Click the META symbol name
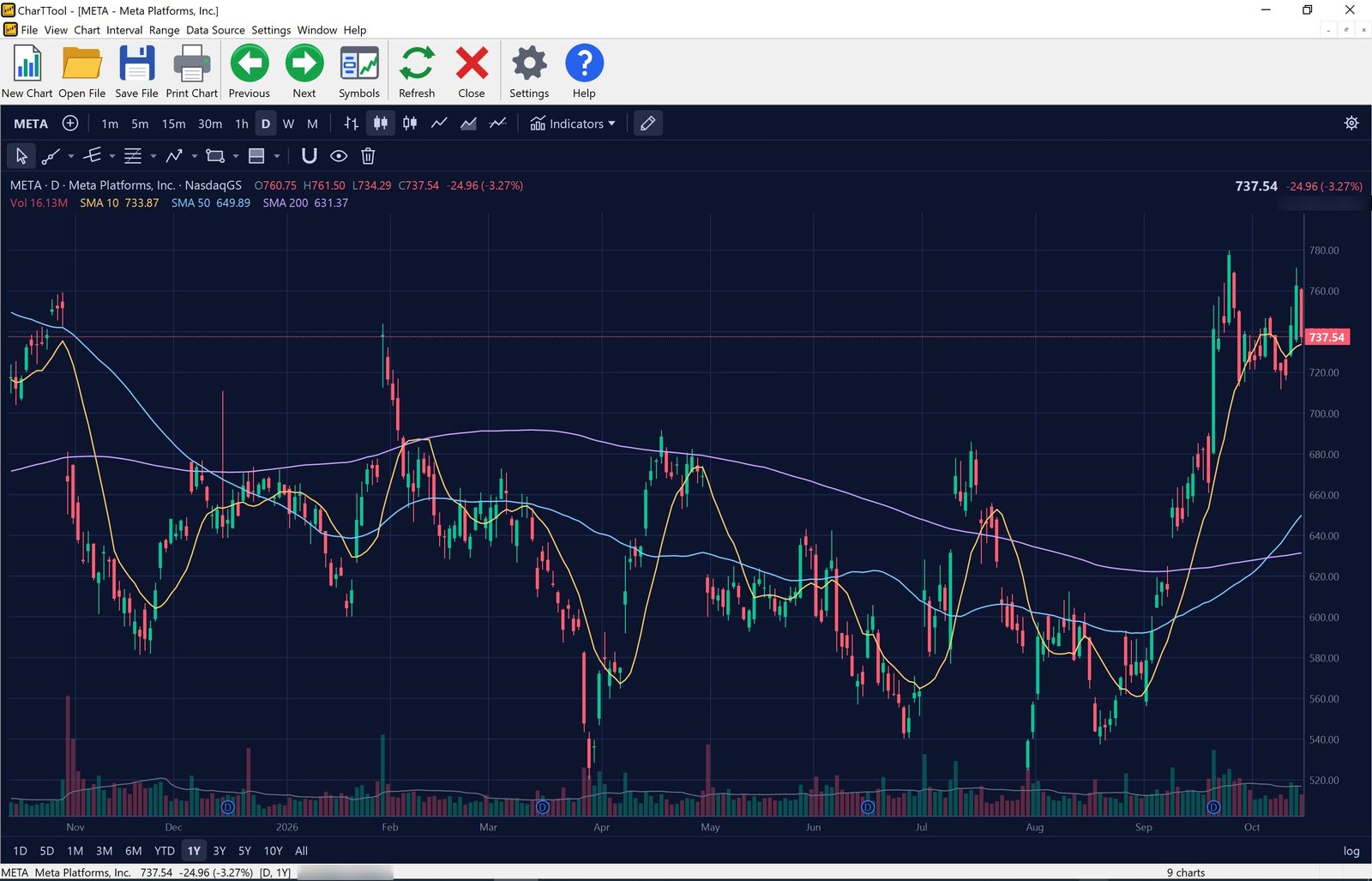The image size is (1372, 881). pos(31,124)
